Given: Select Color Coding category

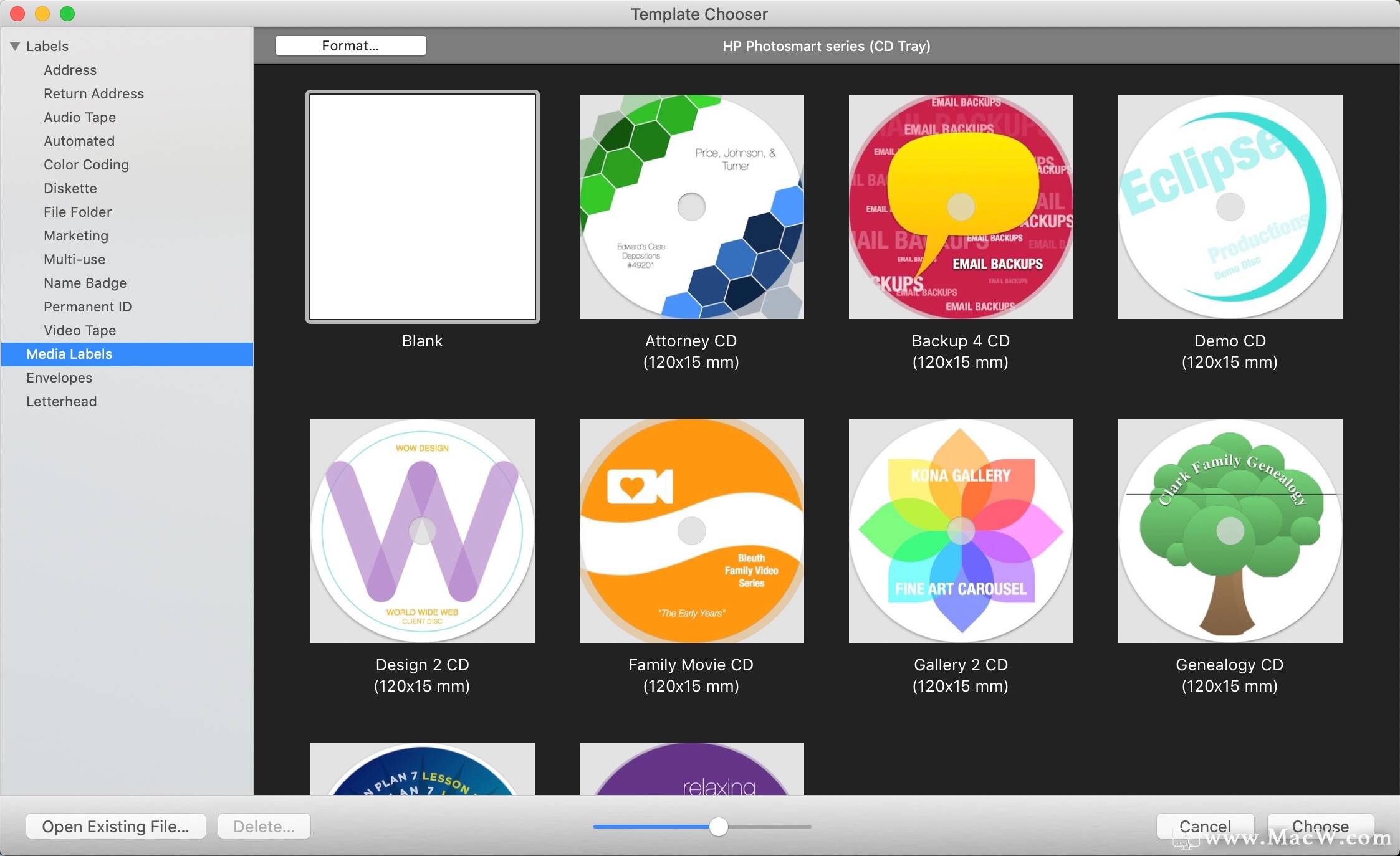Looking at the screenshot, I should coord(86,164).
